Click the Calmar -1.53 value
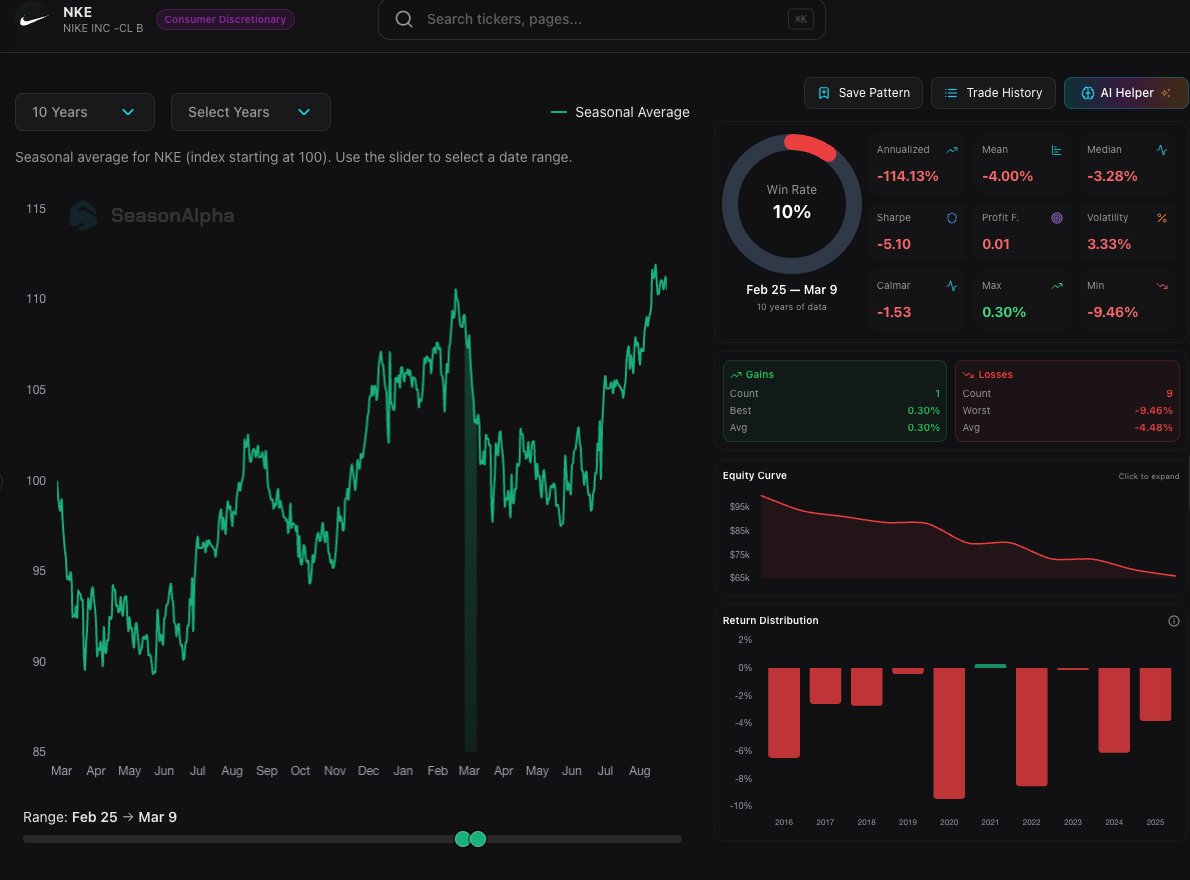The width and height of the screenshot is (1190, 880). [x=893, y=313]
